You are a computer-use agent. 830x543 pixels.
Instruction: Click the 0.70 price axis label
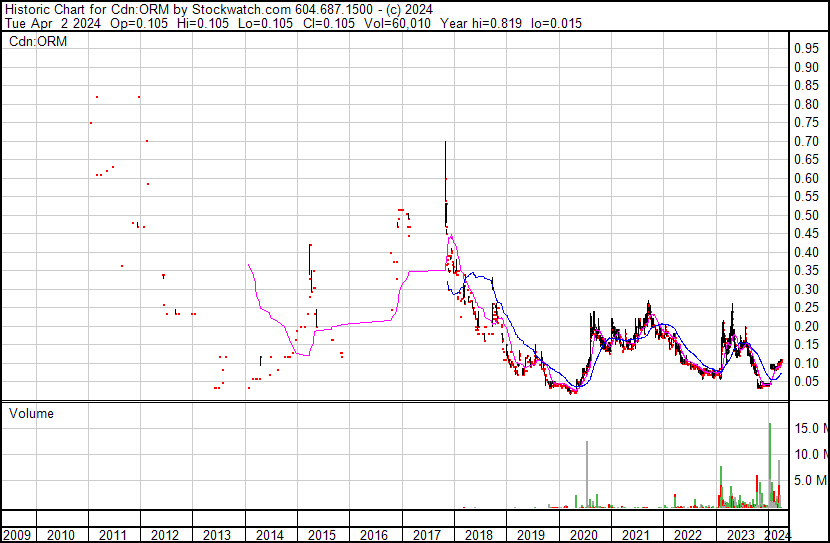click(807, 141)
